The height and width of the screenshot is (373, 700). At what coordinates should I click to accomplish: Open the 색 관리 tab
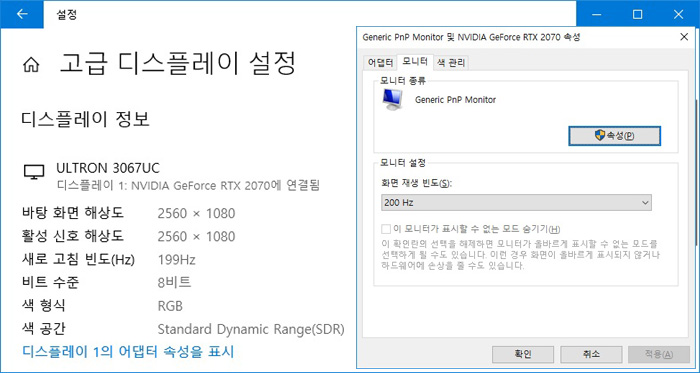pyautogui.click(x=451, y=63)
